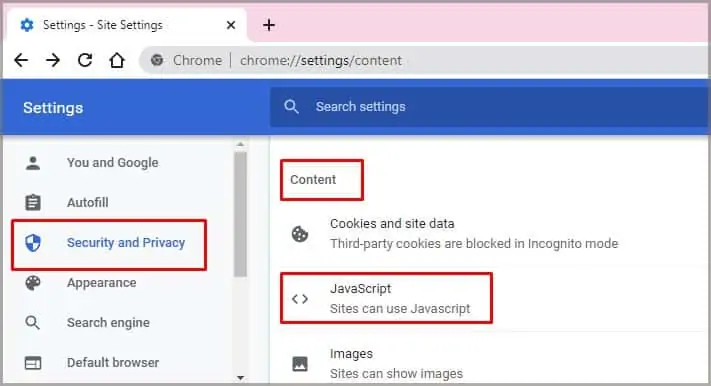
Task: Click the clipboard Autofill icon
Action: 33,202
